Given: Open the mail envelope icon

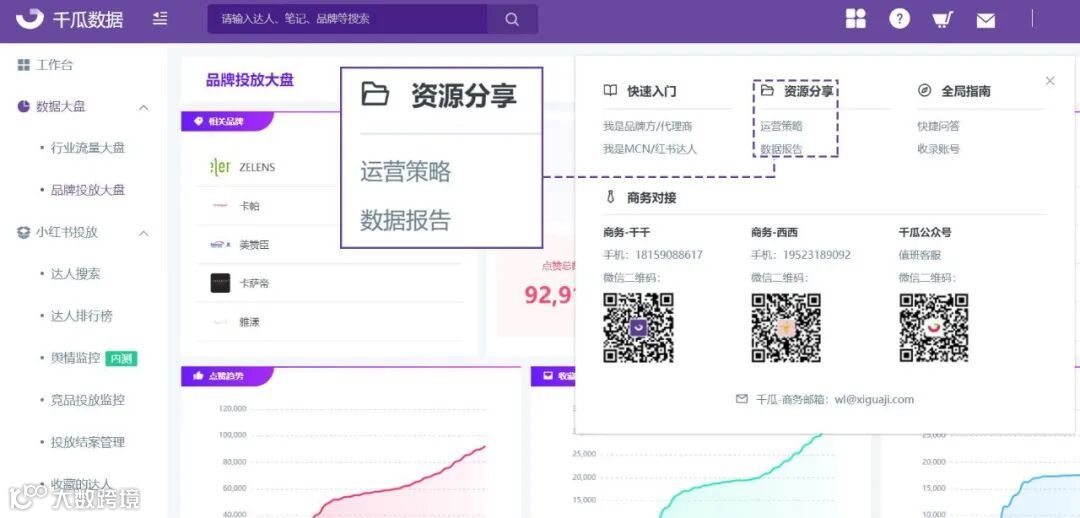Looking at the screenshot, I should click(986, 20).
